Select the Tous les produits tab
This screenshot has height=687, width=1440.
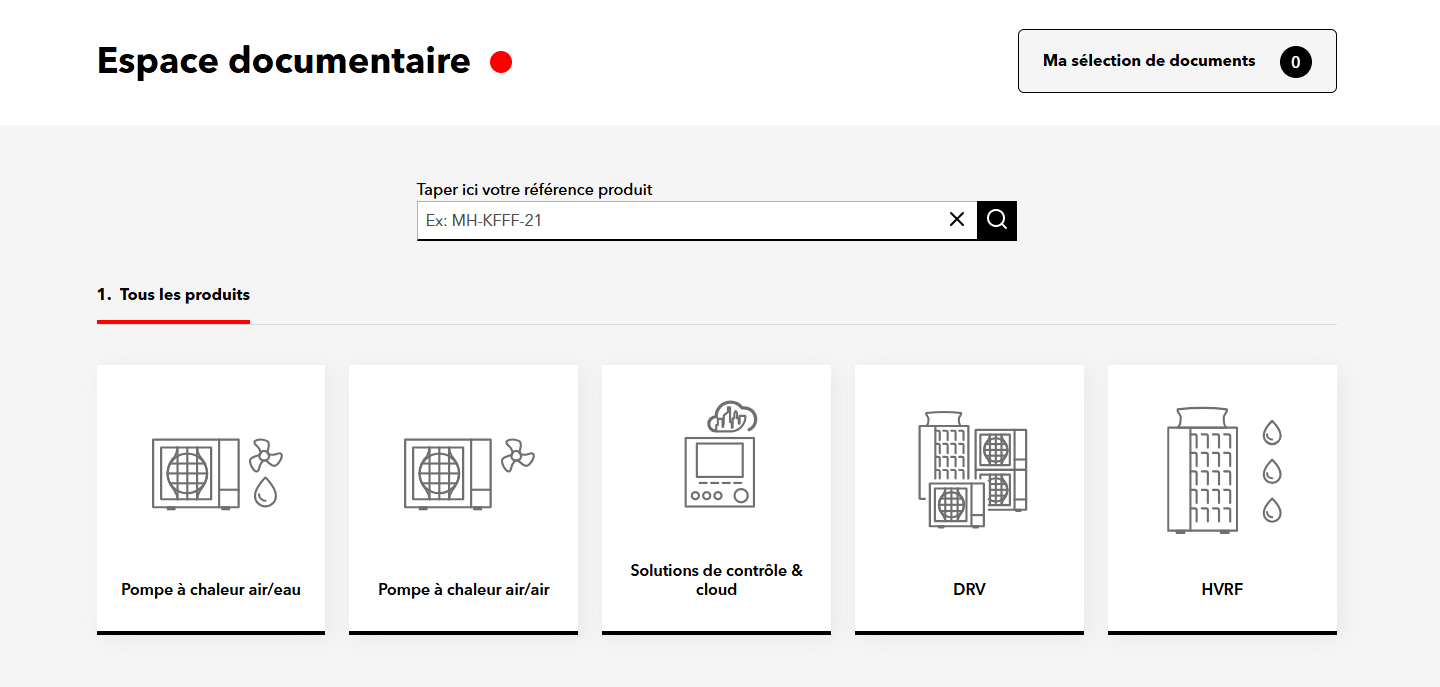pyautogui.click(x=174, y=295)
